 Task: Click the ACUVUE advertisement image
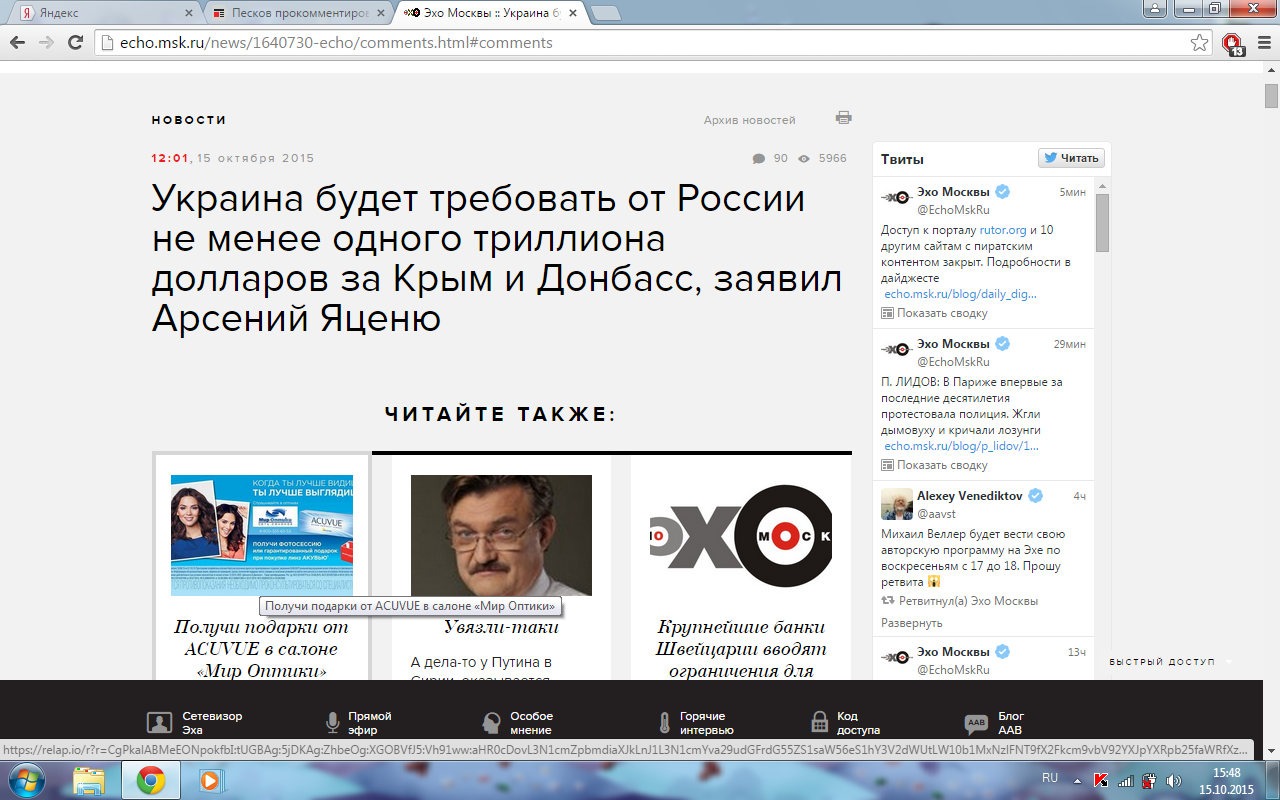pos(262,535)
